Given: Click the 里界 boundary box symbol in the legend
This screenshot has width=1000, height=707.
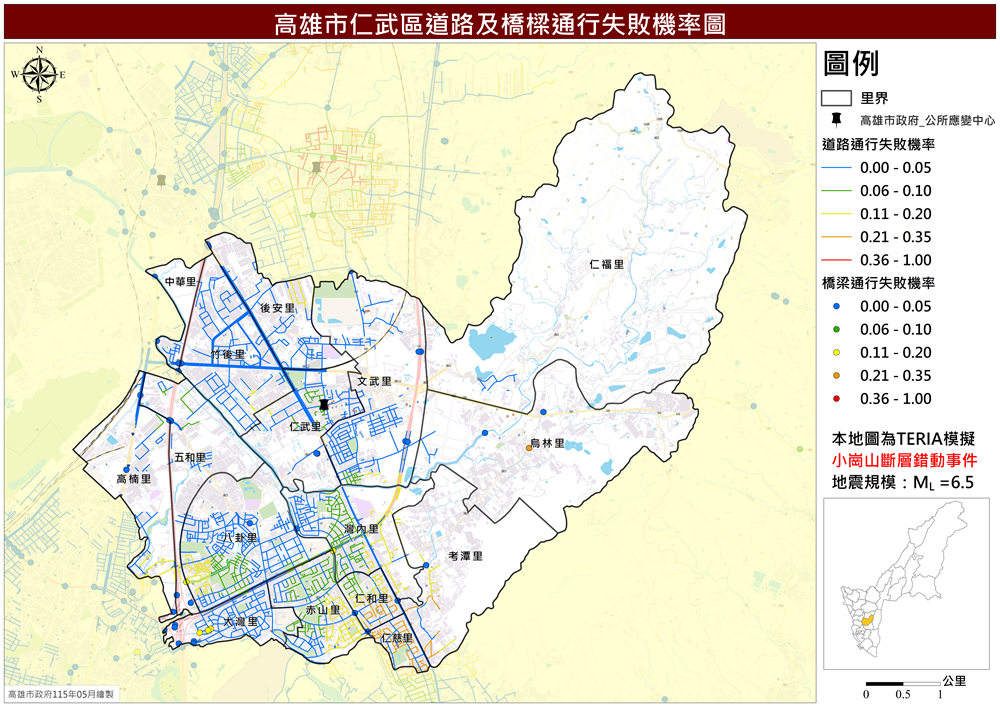Looking at the screenshot, I should coord(836,98).
